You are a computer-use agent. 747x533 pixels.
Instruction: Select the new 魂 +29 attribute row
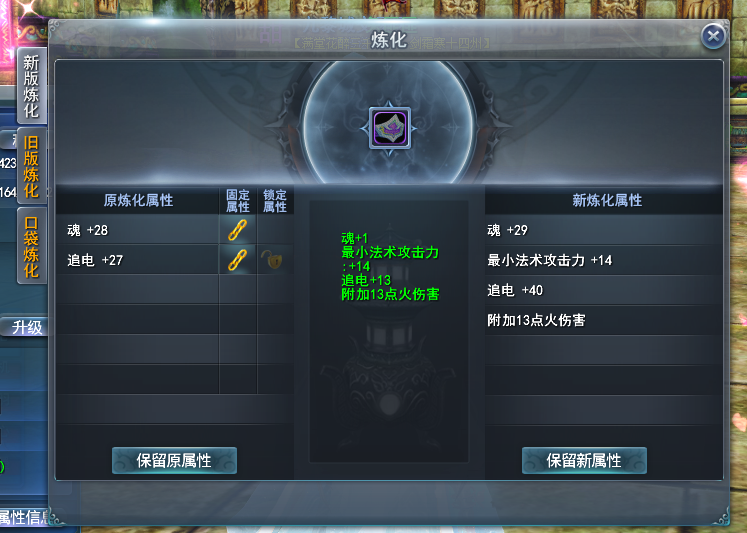(x=604, y=230)
